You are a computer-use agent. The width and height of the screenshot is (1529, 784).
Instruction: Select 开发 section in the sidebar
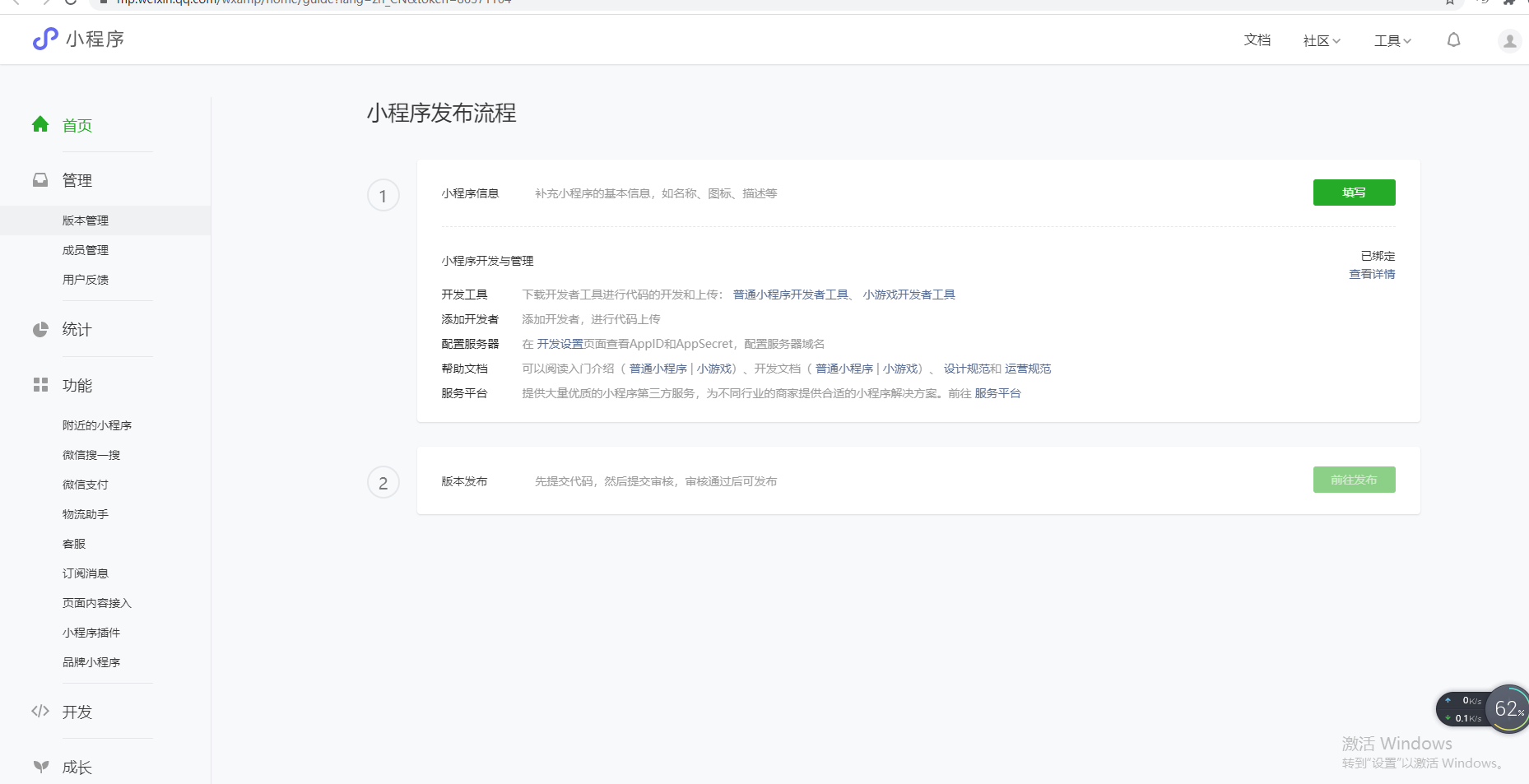(77, 712)
